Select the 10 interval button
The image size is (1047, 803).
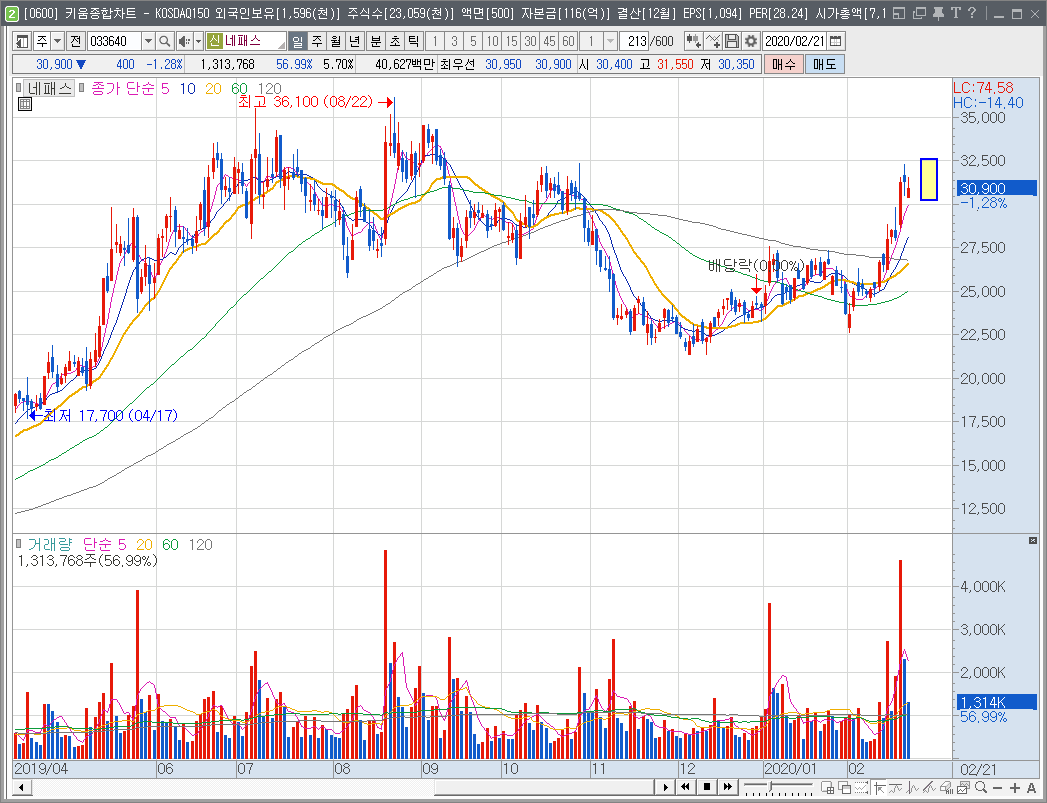tap(492, 41)
